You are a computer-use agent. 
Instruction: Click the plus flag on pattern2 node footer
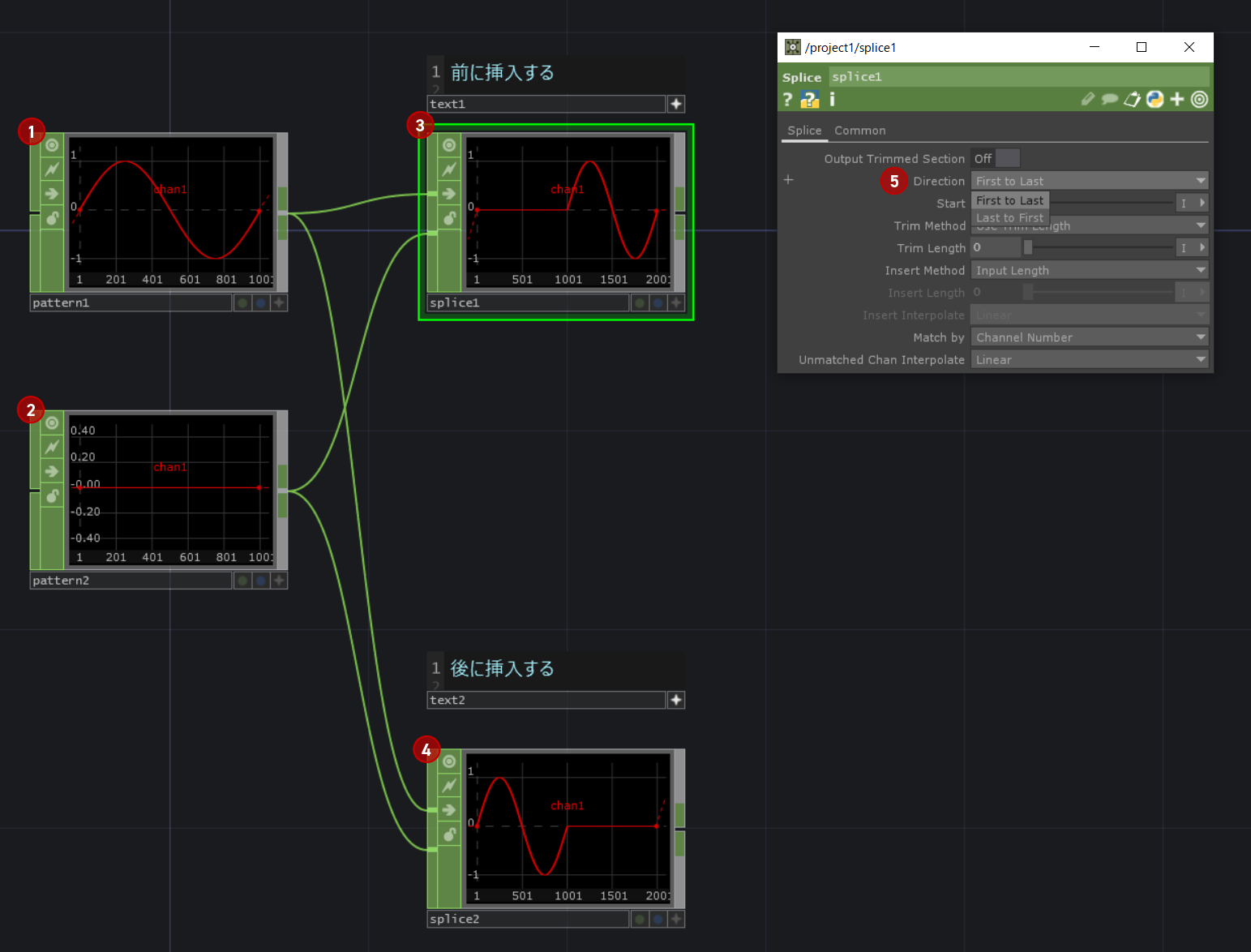[279, 581]
